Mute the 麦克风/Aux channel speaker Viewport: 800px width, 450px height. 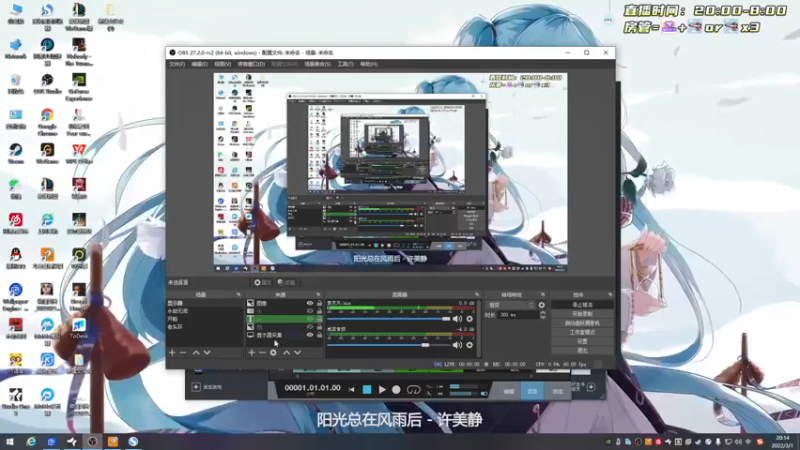(457, 319)
